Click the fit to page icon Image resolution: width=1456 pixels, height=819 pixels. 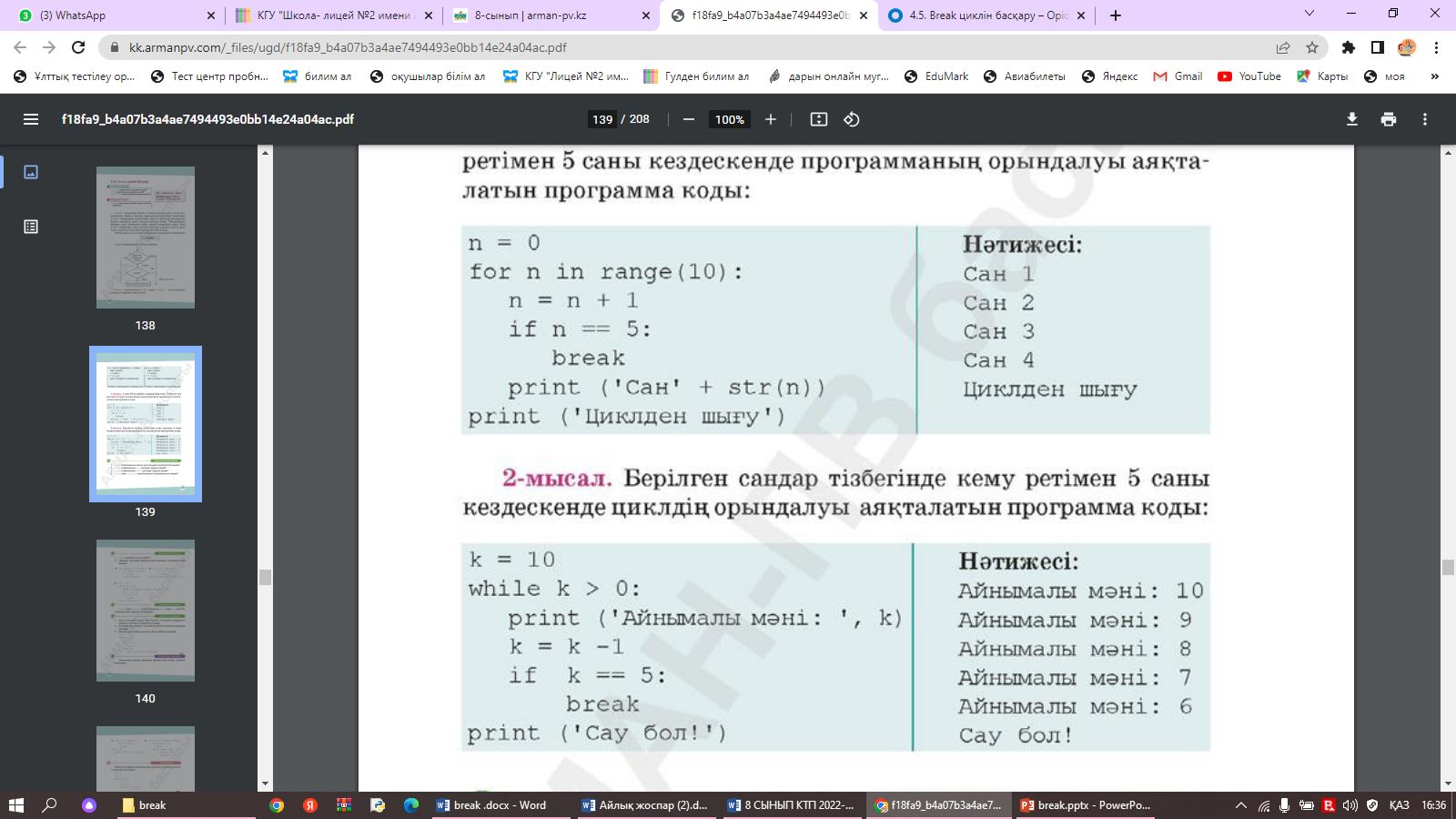tap(819, 119)
